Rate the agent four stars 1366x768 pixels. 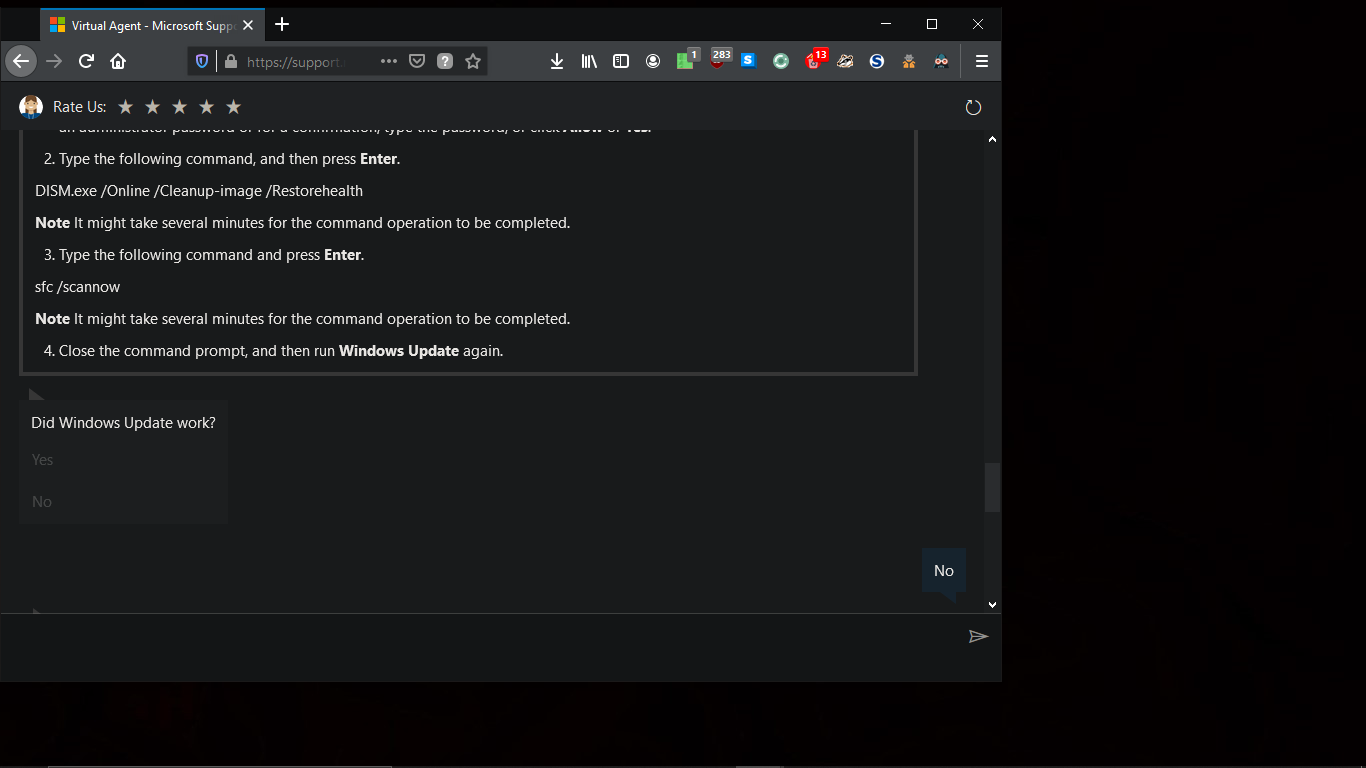coord(206,107)
